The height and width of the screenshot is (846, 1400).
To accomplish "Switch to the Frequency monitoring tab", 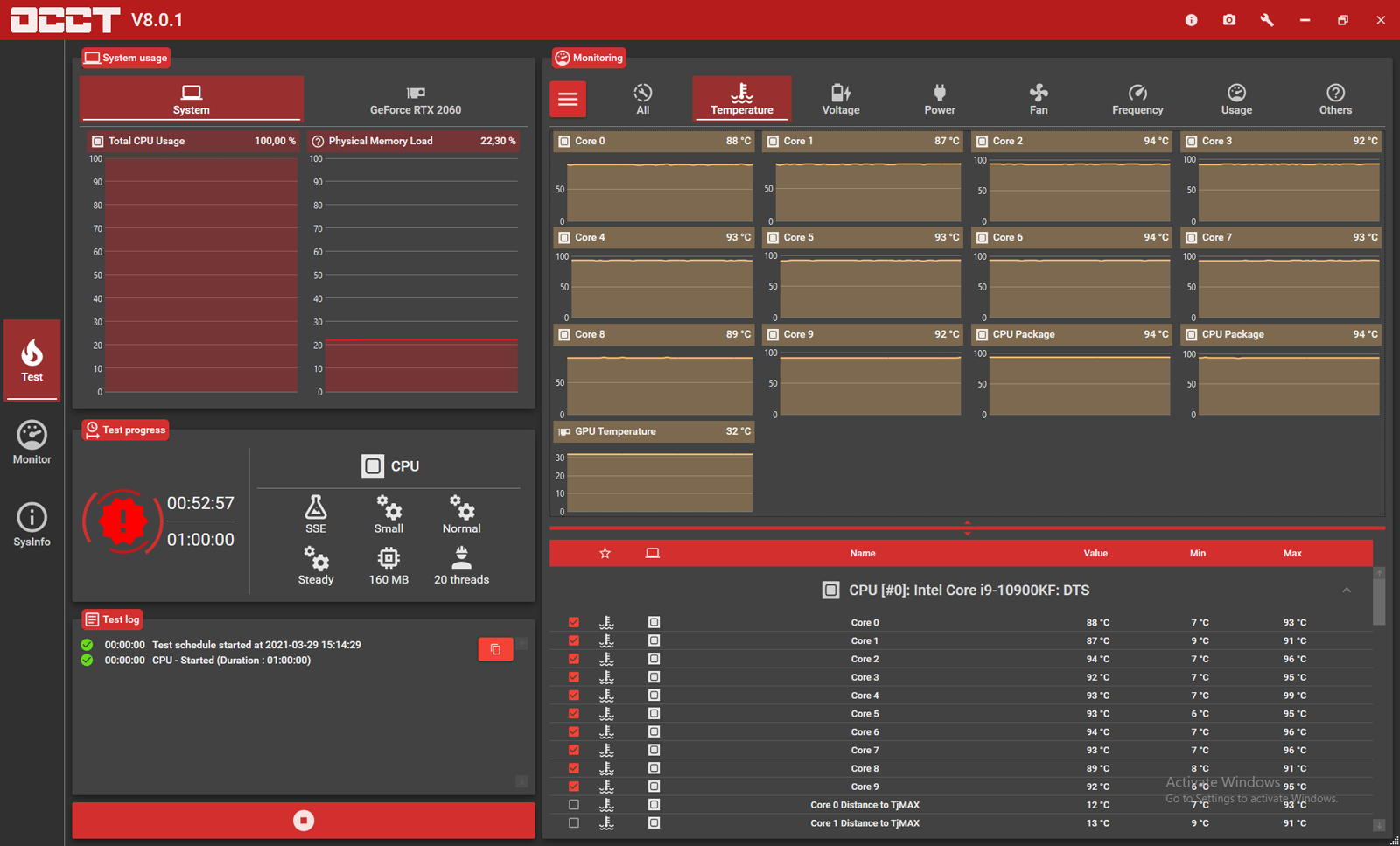I will [x=1137, y=99].
